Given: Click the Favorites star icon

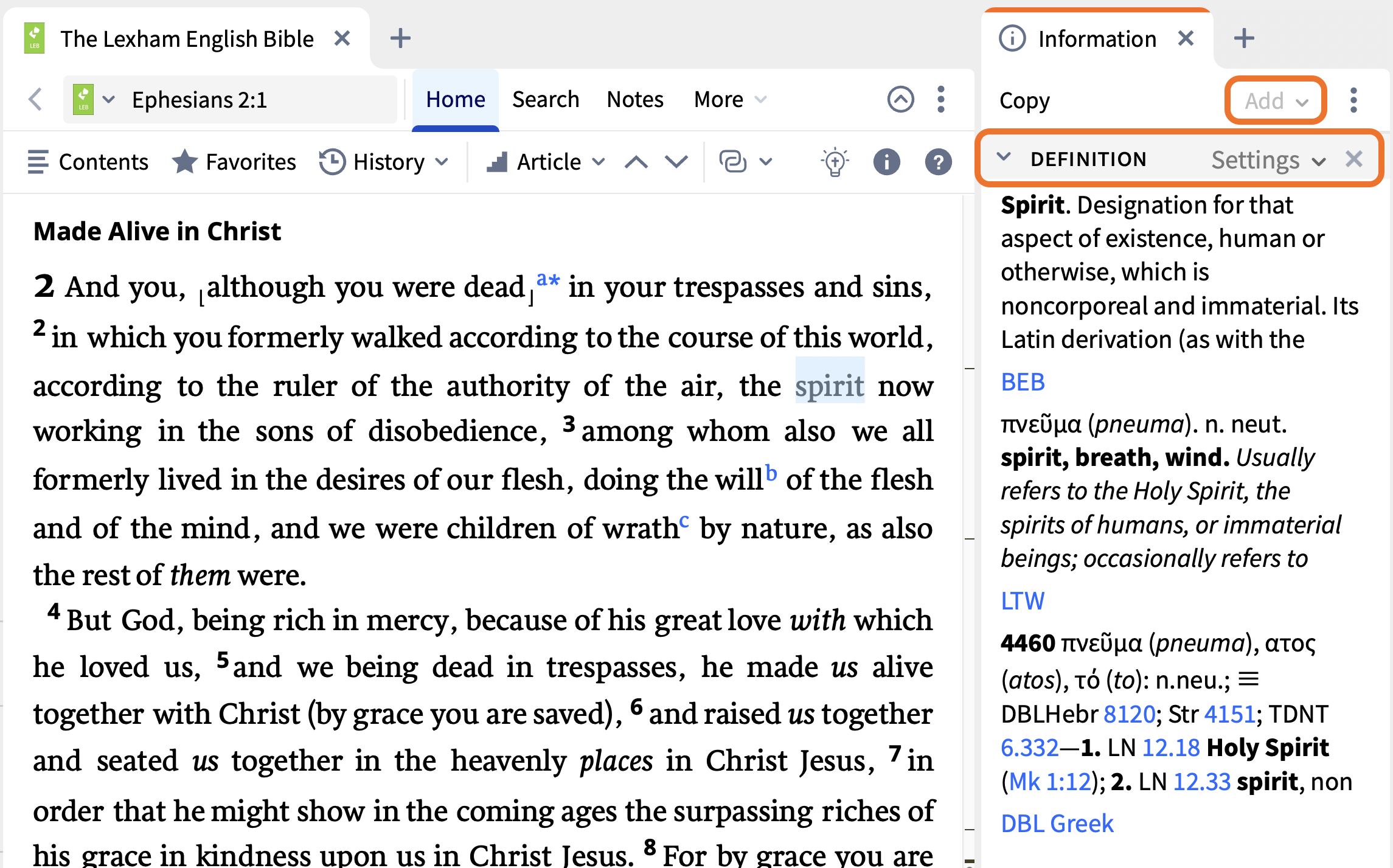Looking at the screenshot, I should coord(184,162).
